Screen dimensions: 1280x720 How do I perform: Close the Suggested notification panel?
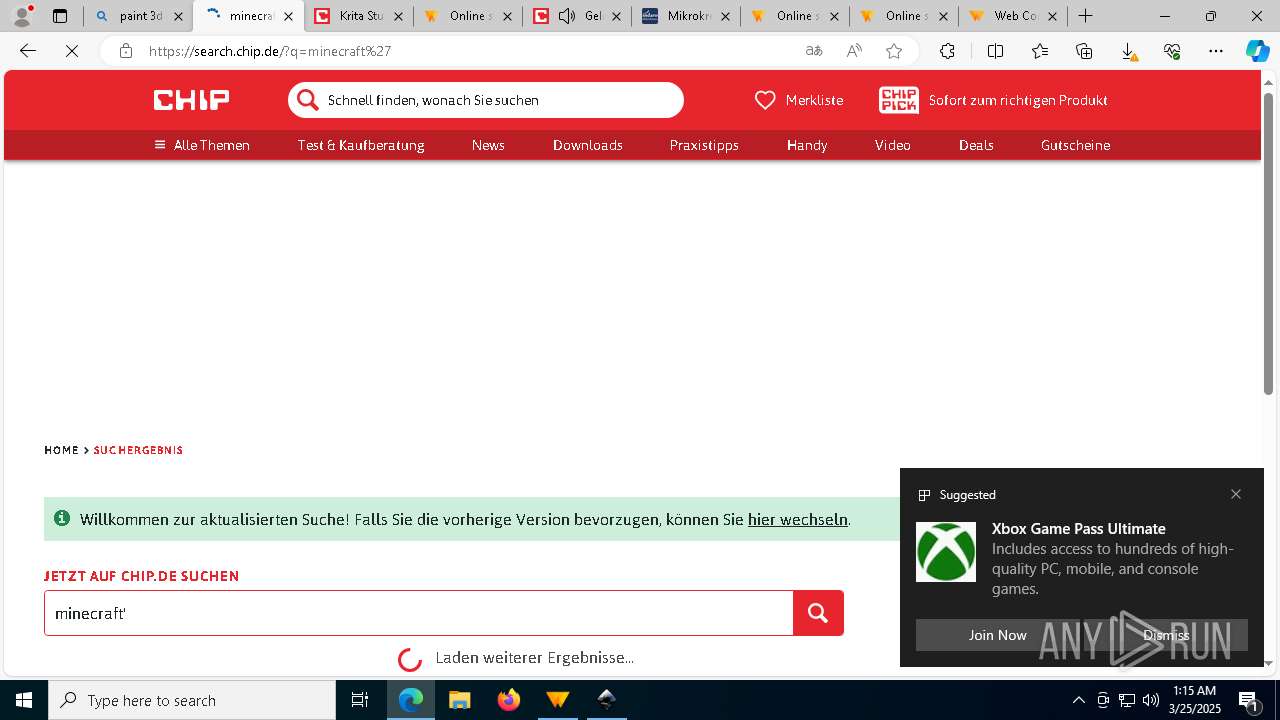(1236, 494)
